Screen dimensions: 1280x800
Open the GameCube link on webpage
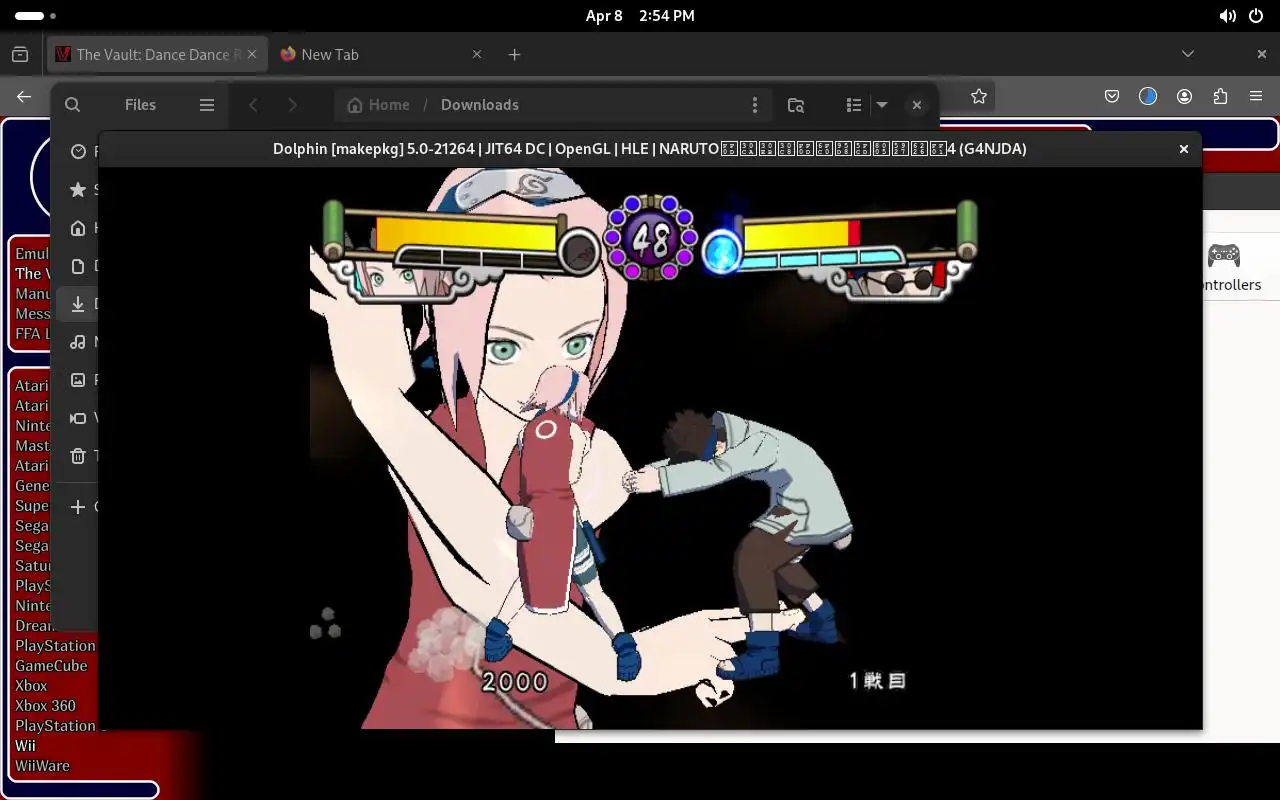[x=51, y=666]
